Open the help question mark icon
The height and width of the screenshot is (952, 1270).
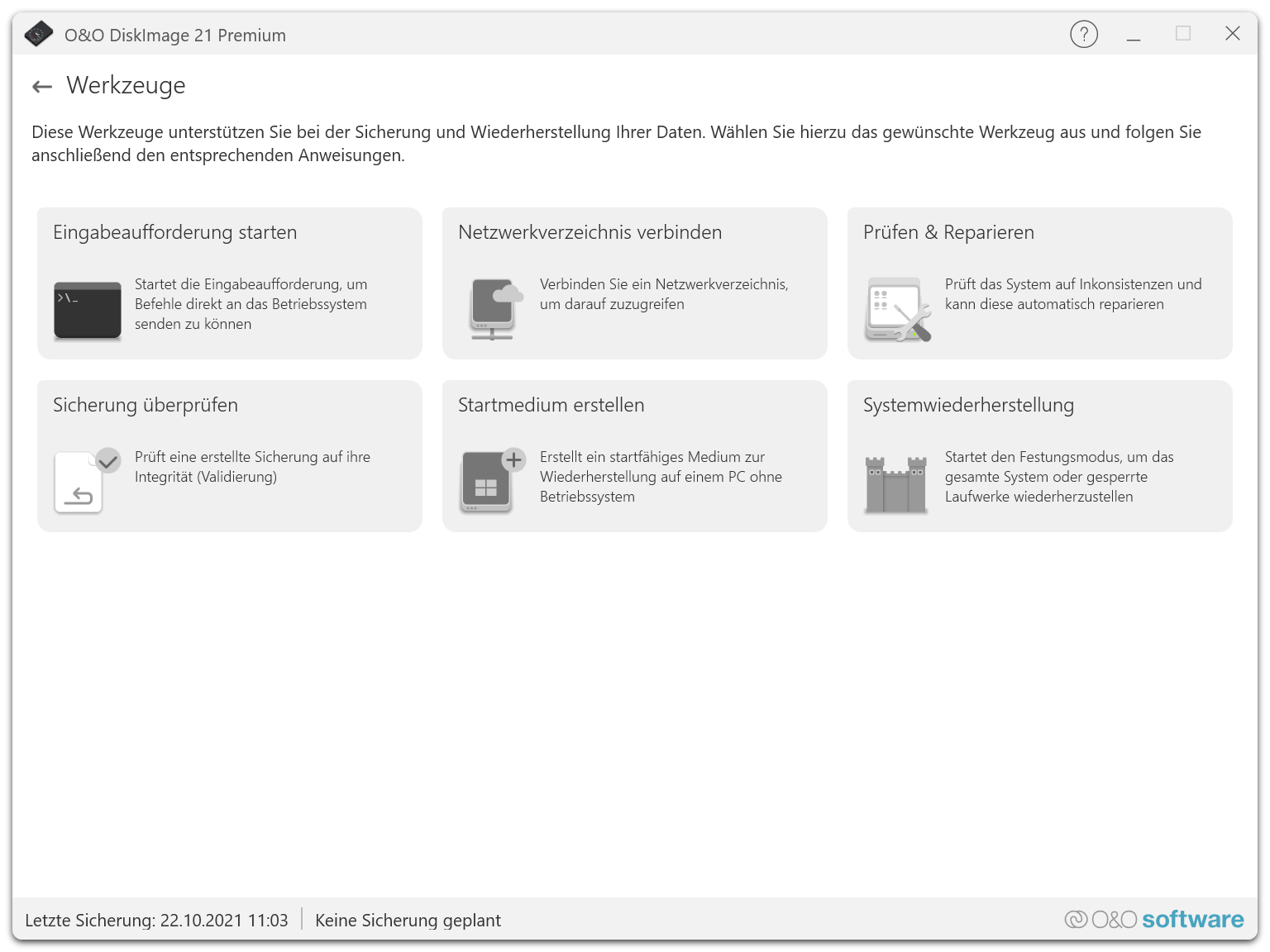[1084, 34]
